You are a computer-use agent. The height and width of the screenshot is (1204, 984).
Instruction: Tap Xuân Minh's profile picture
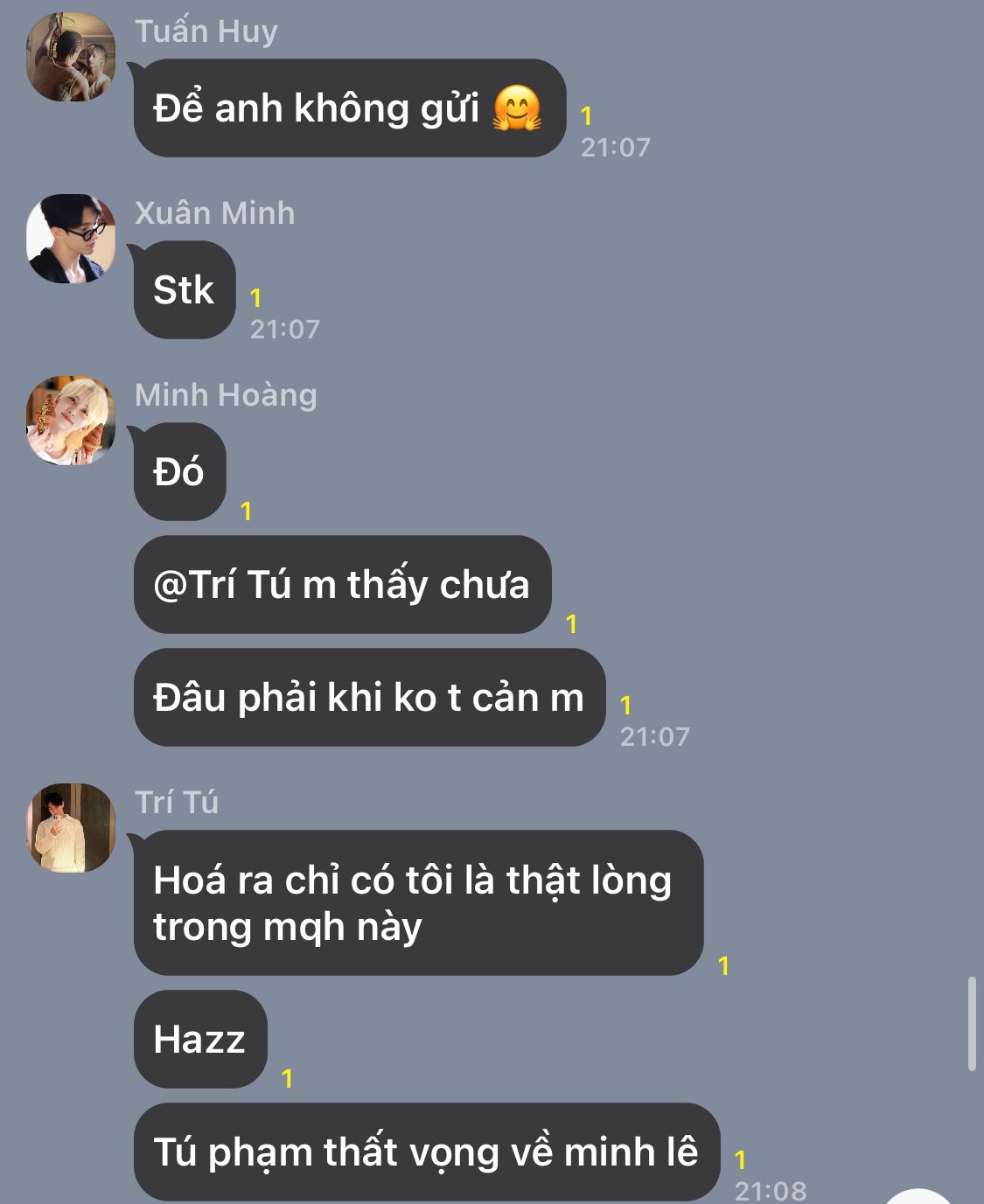[x=71, y=239]
